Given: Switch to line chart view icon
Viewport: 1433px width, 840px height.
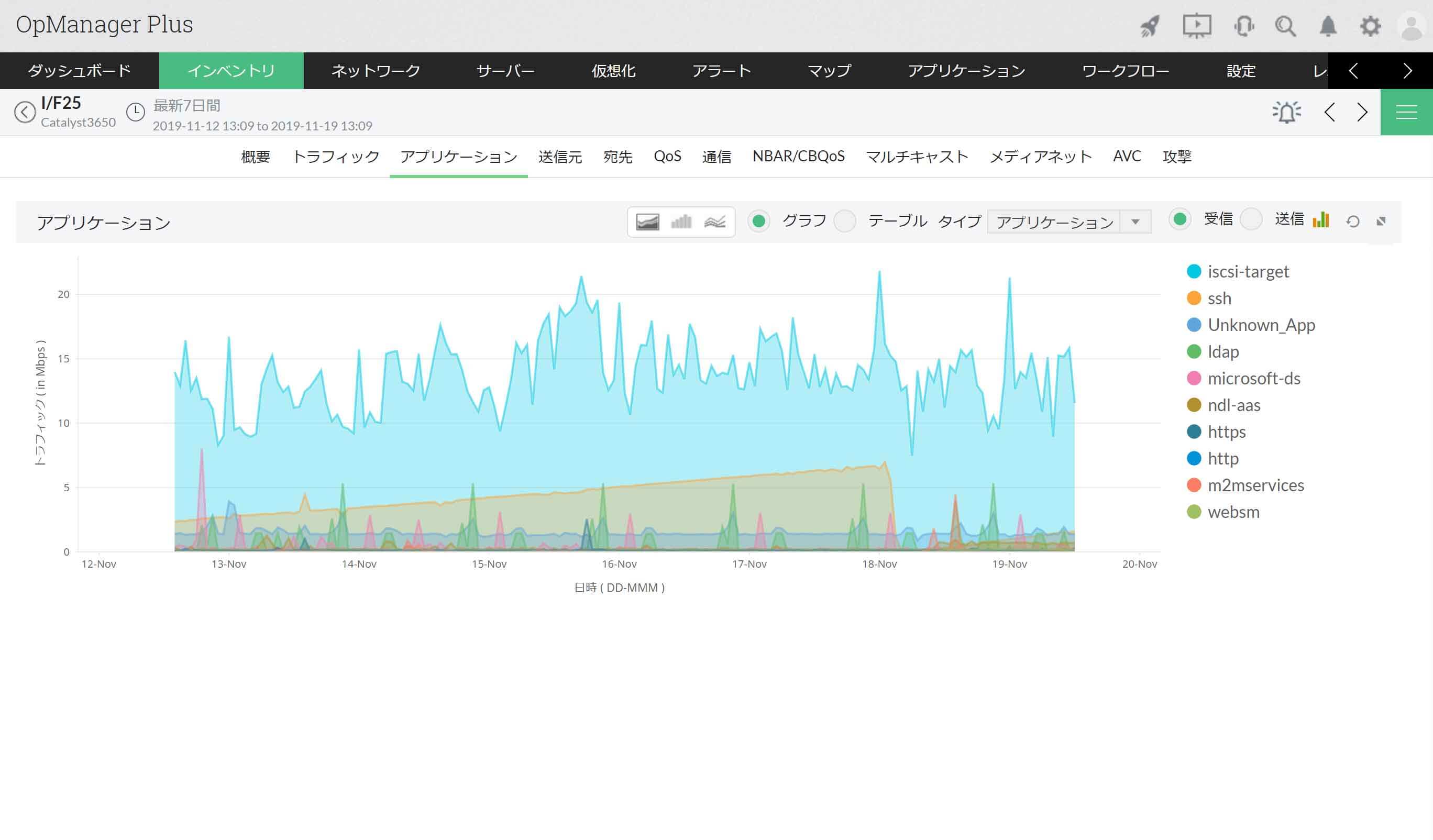Looking at the screenshot, I should point(714,222).
